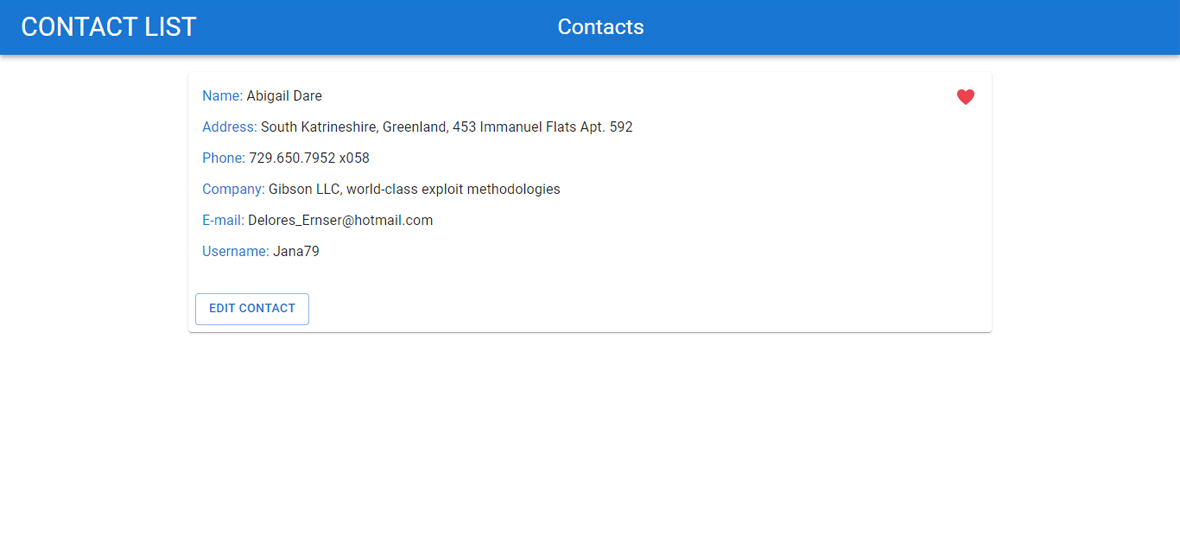Click the Delores_Ernser@hotmail.com email
This screenshot has height=552, width=1180.
pyautogui.click(x=340, y=220)
